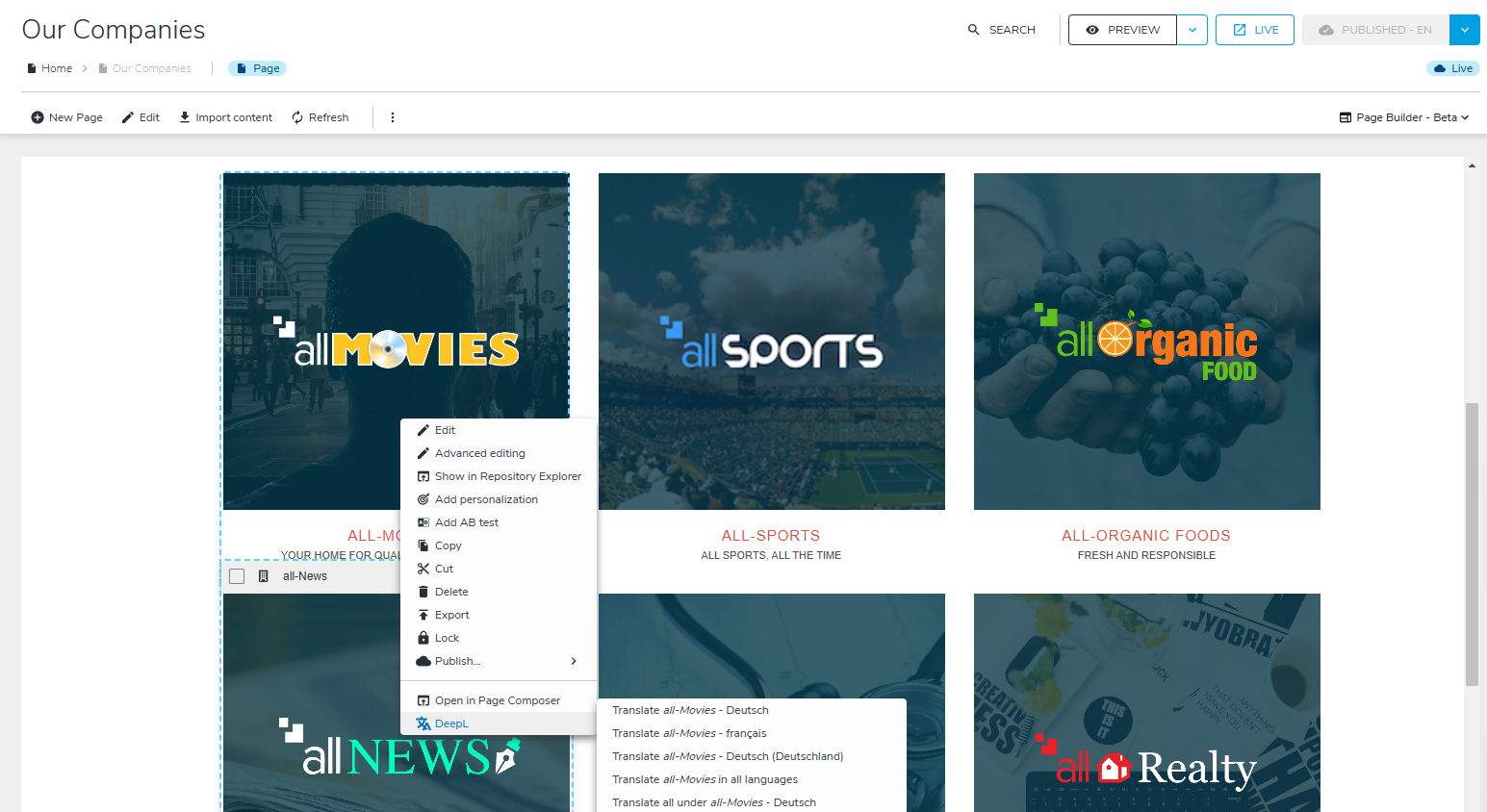Select Show in Repository Explorer
The height and width of the screenshot is (812, 1487).
[x=499, y=476]
